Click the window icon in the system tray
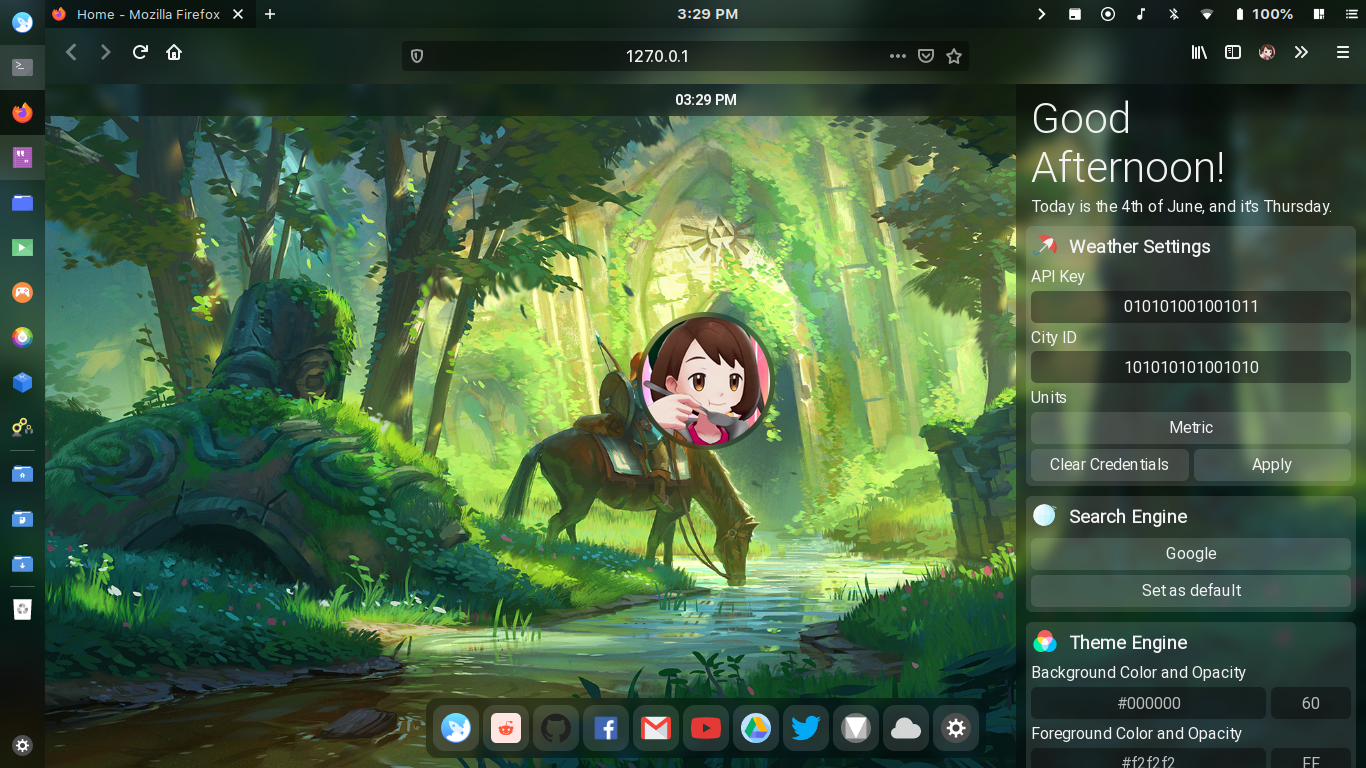1366x768 pixels. click(x=1074, y=14)
